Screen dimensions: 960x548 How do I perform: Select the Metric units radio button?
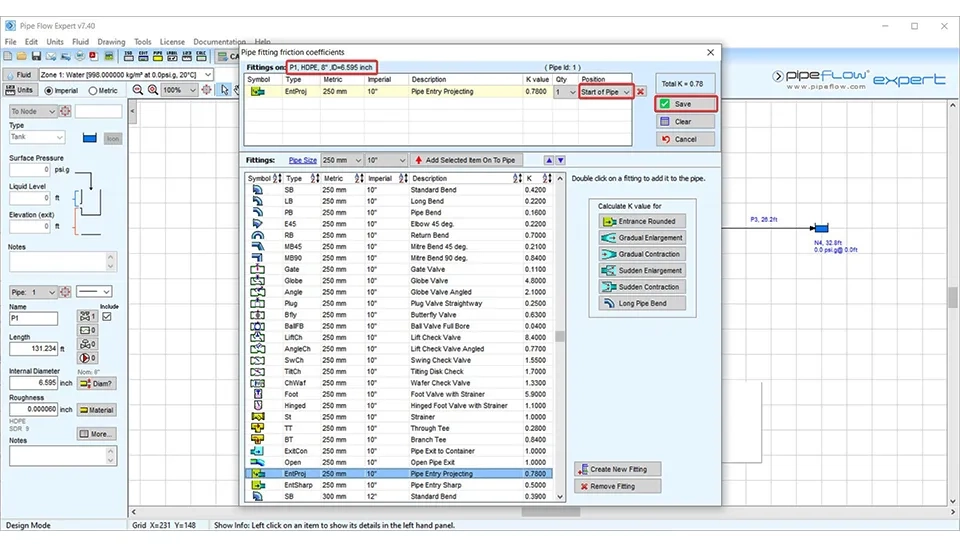[92, 90]
